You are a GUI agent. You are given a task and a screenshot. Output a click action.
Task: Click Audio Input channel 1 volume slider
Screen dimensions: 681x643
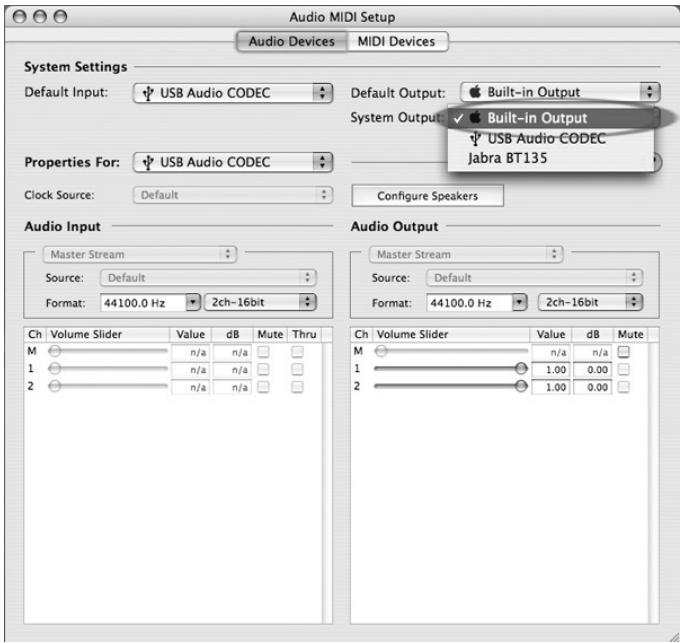point(108,369)
